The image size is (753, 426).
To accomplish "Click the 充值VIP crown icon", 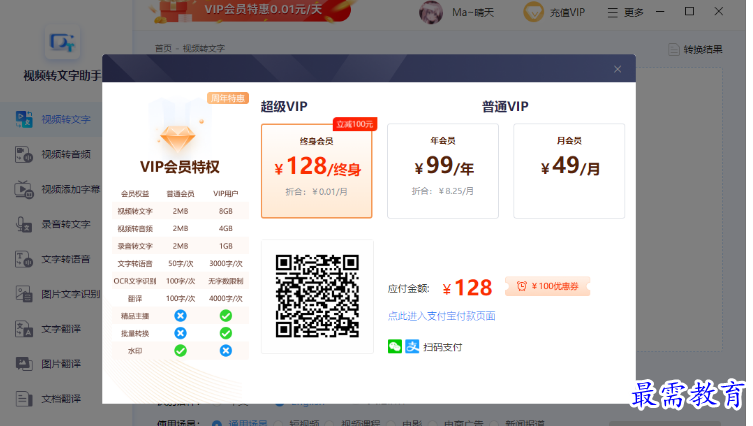I will point(534,12).
